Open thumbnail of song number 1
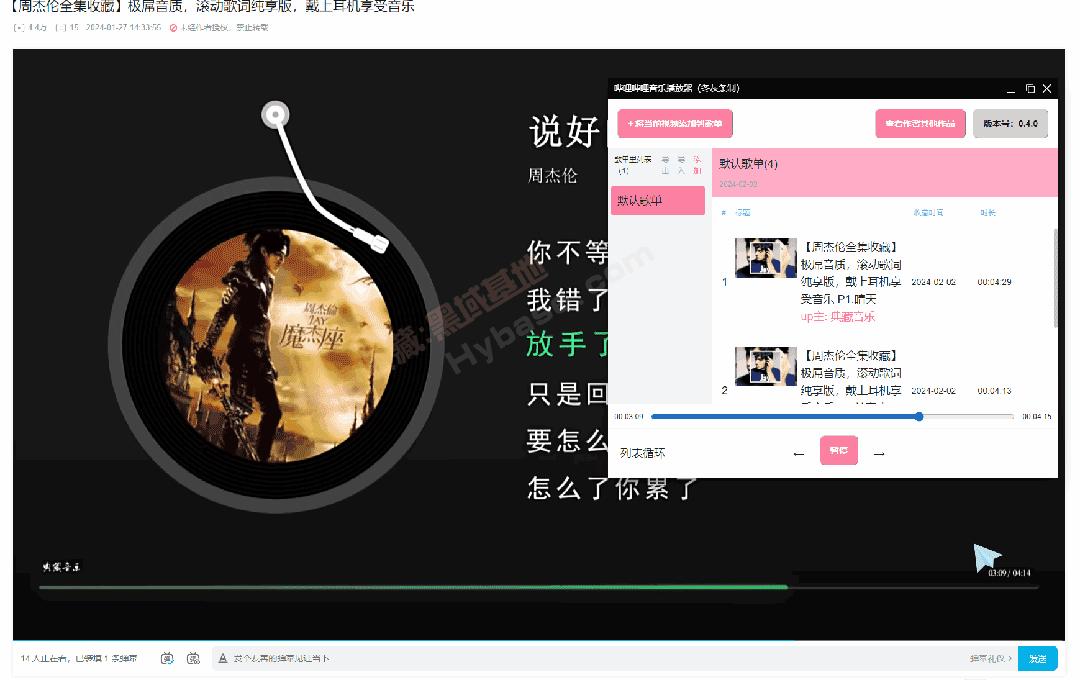 [x=766, y=258]
